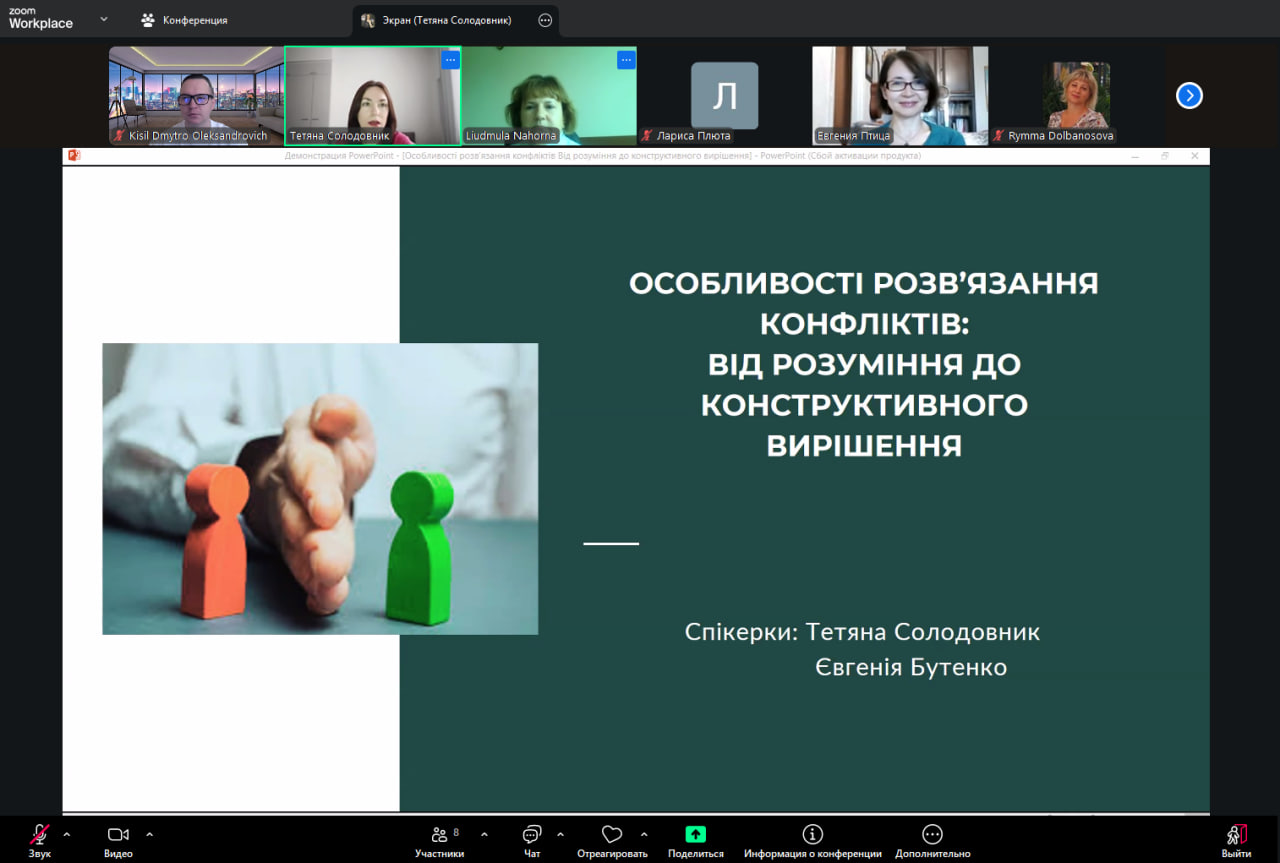
Task: Open more options on Тетяна Солодовник video tile
Action: pos(450,60)
